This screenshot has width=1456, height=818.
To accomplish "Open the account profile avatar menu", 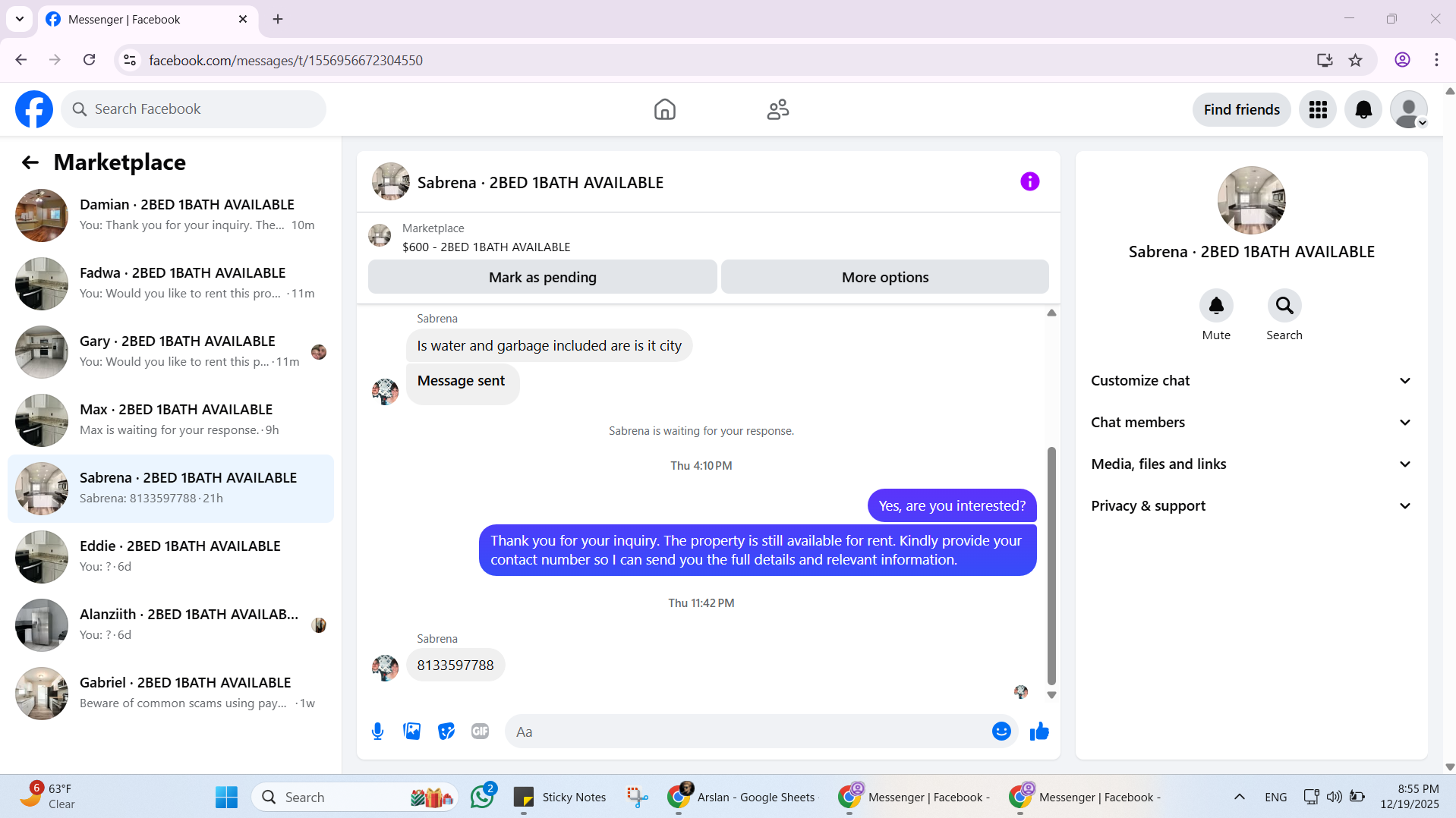I will tap(1409, 110).
